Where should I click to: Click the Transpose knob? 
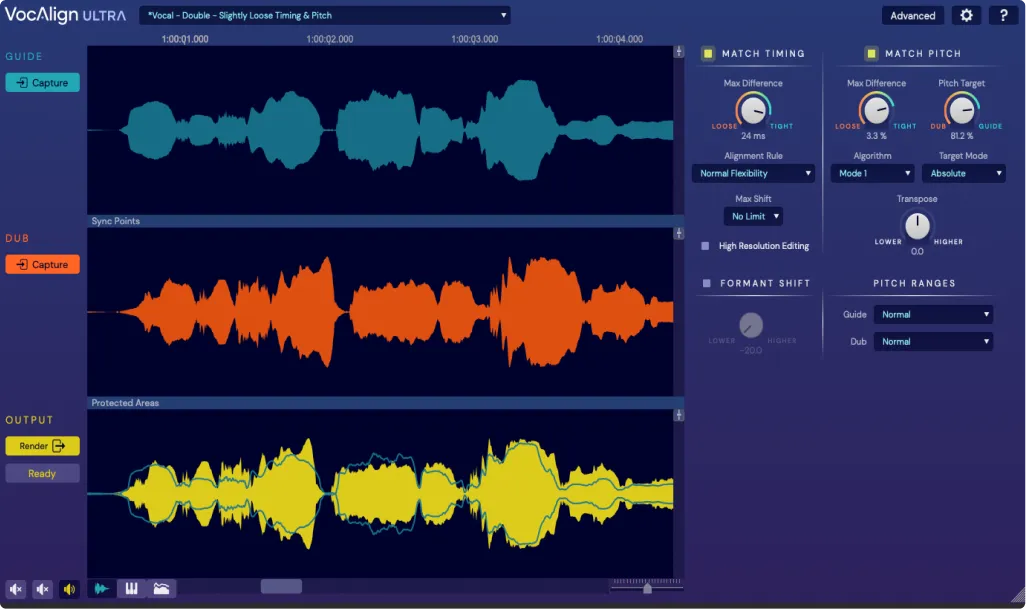[x=916, y=227]
